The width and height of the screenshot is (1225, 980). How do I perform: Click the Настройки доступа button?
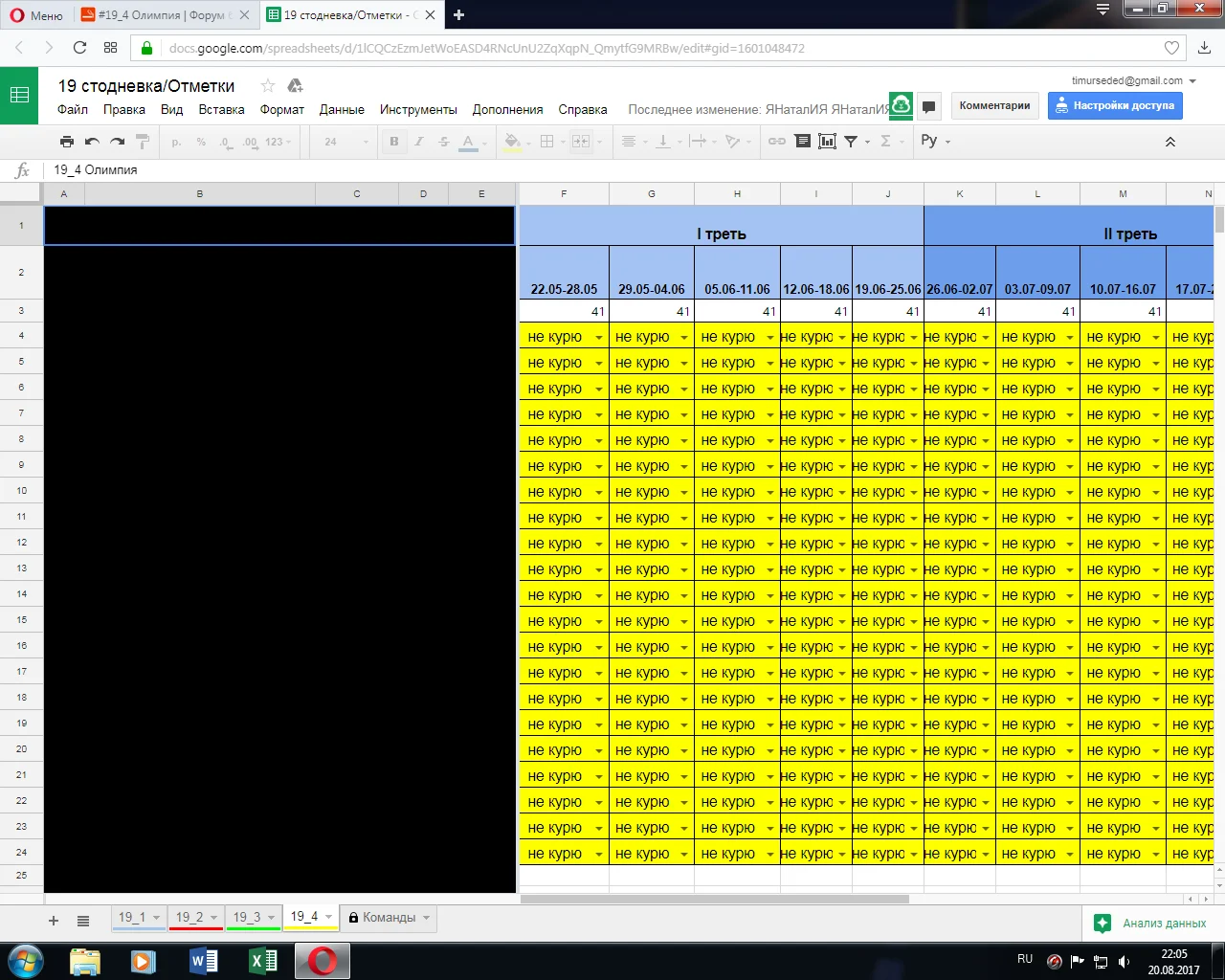click(1115, 105)
